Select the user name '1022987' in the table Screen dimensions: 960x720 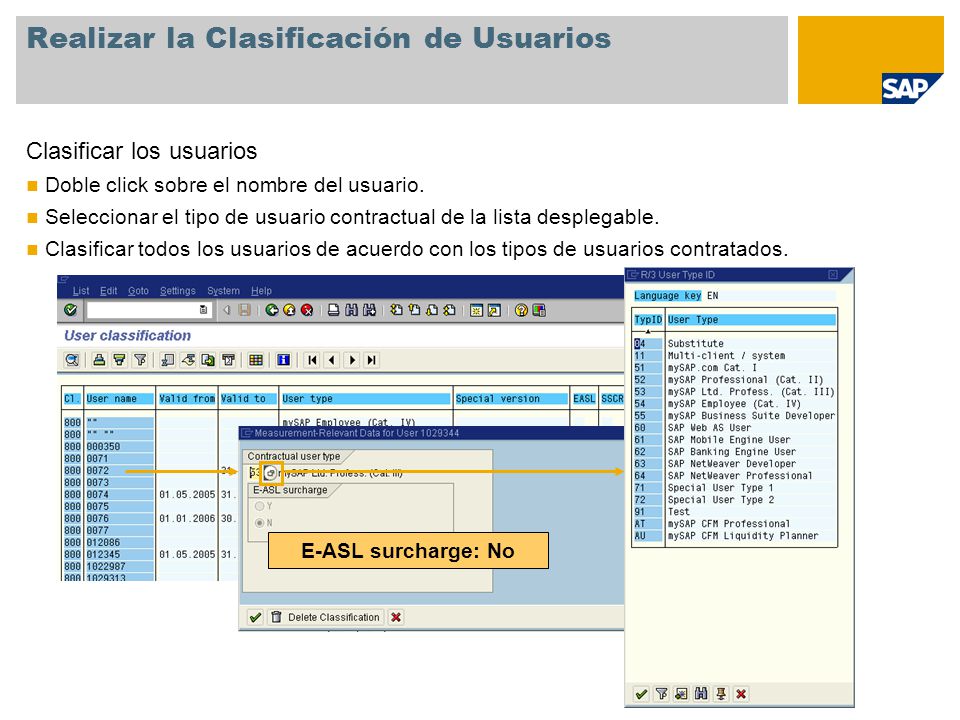click(119, 566)
